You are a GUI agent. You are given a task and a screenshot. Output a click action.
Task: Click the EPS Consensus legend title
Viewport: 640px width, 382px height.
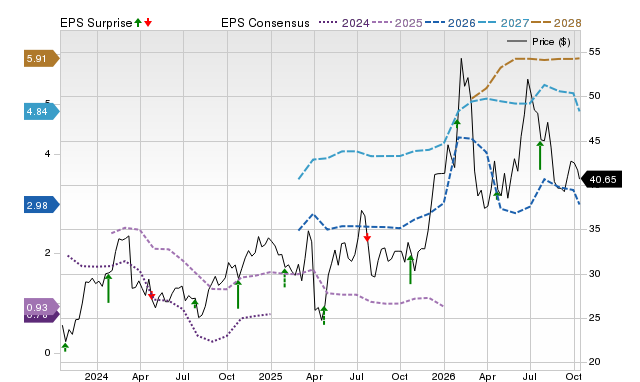click(x=265, y=23)
